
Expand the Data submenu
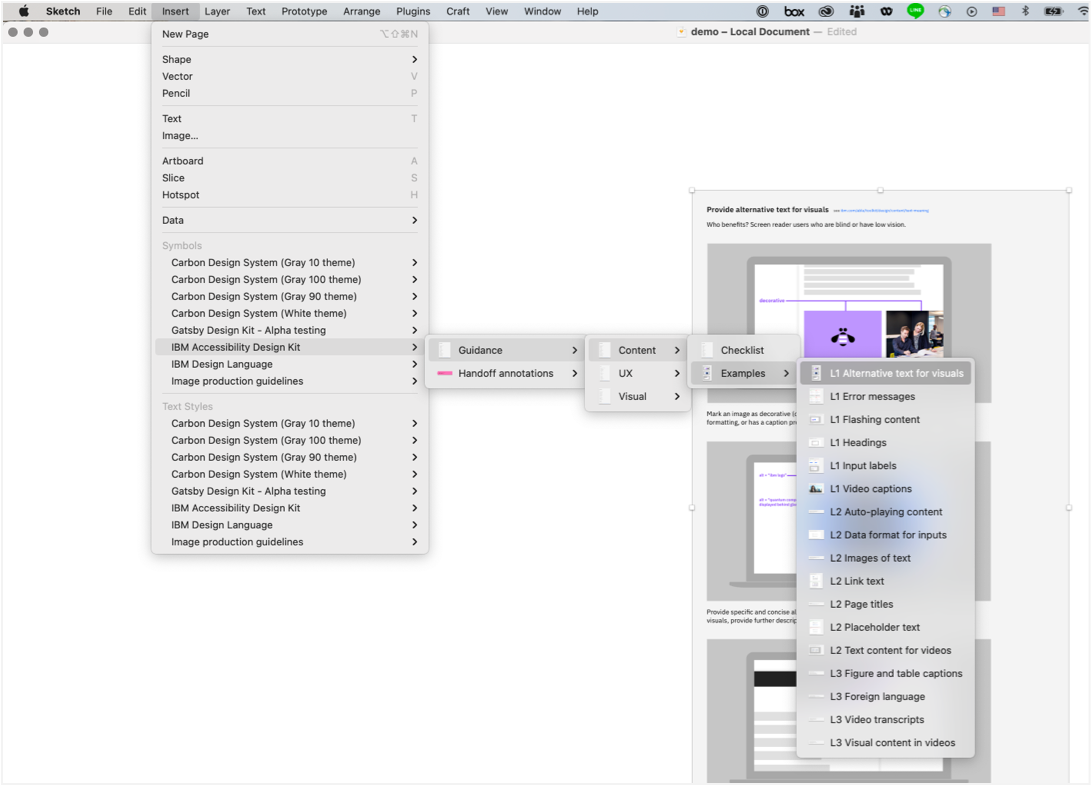pyautogui.click(x=290, y=220)
